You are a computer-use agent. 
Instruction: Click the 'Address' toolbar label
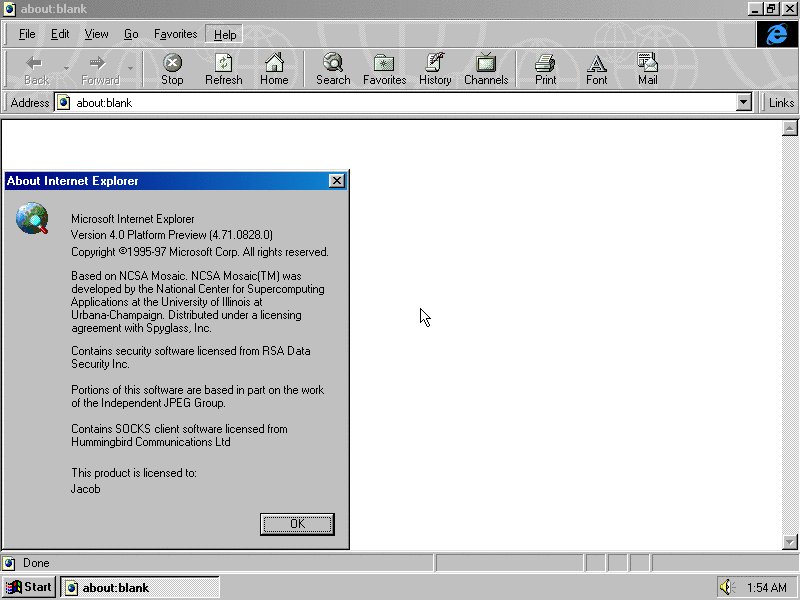[x=30, y=103]
